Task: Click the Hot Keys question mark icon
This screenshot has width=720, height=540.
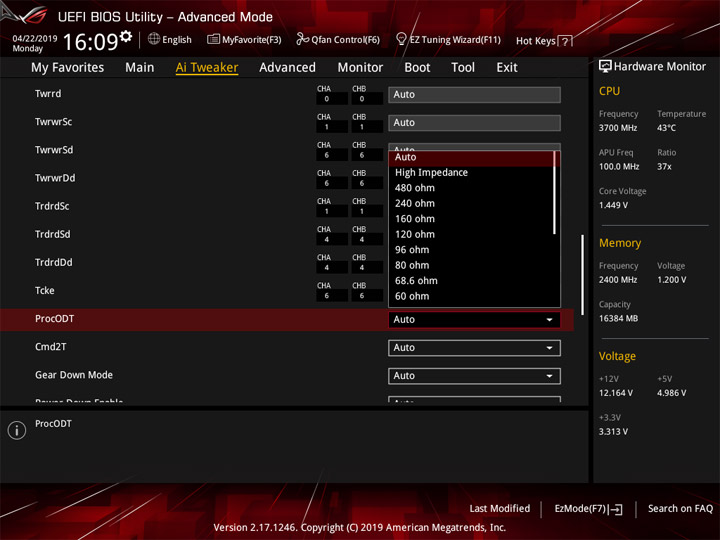Action: tap(565, 41)
